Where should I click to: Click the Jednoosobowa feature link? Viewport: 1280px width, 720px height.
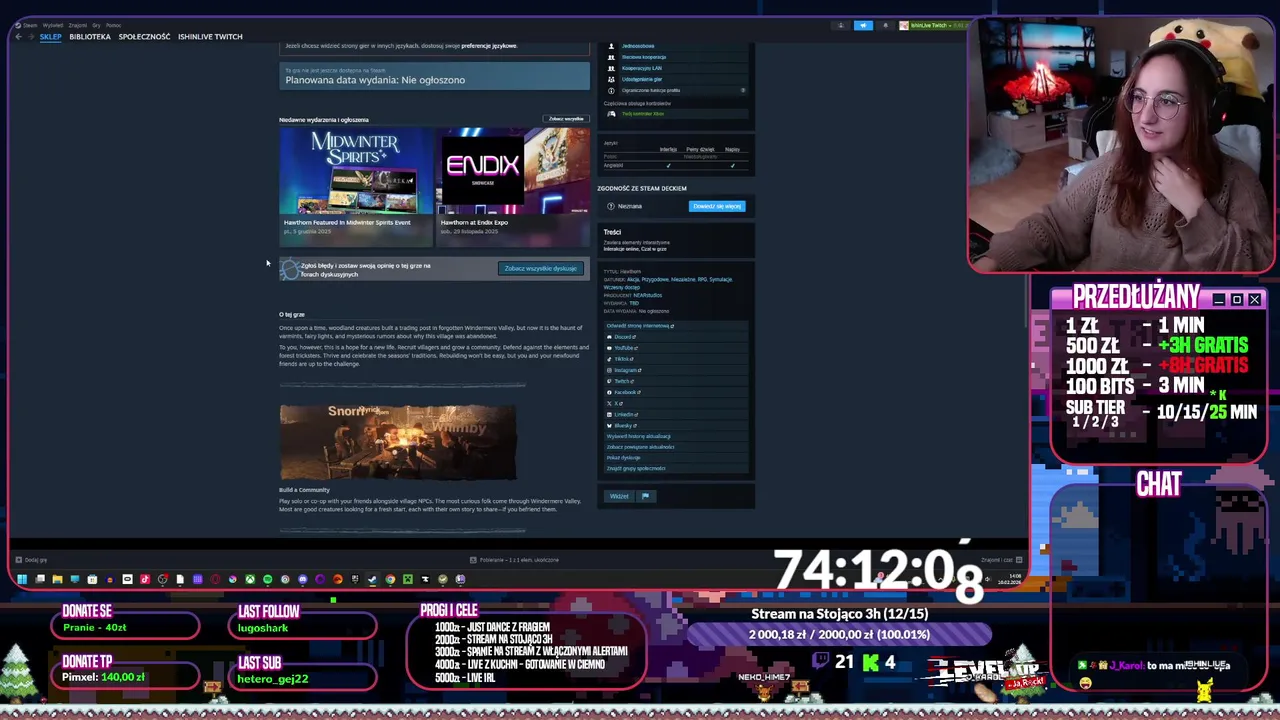(638, 46)
